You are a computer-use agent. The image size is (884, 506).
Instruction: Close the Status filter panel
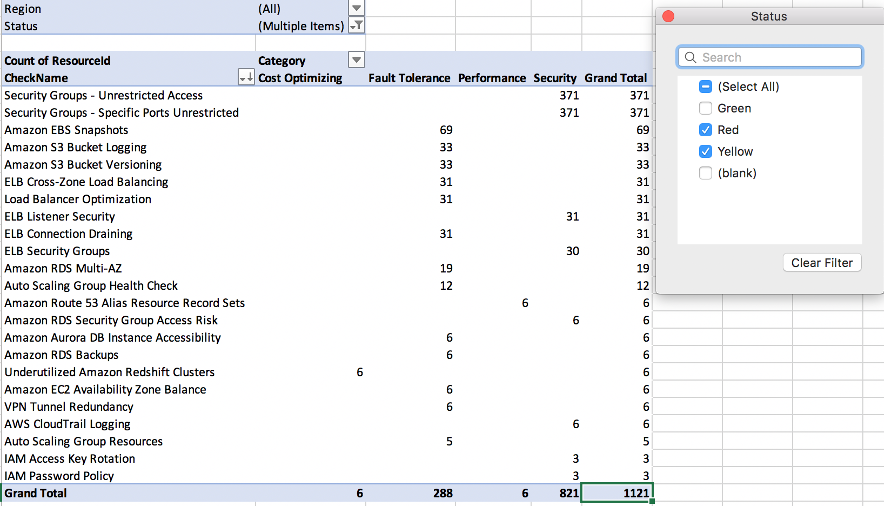668,16
